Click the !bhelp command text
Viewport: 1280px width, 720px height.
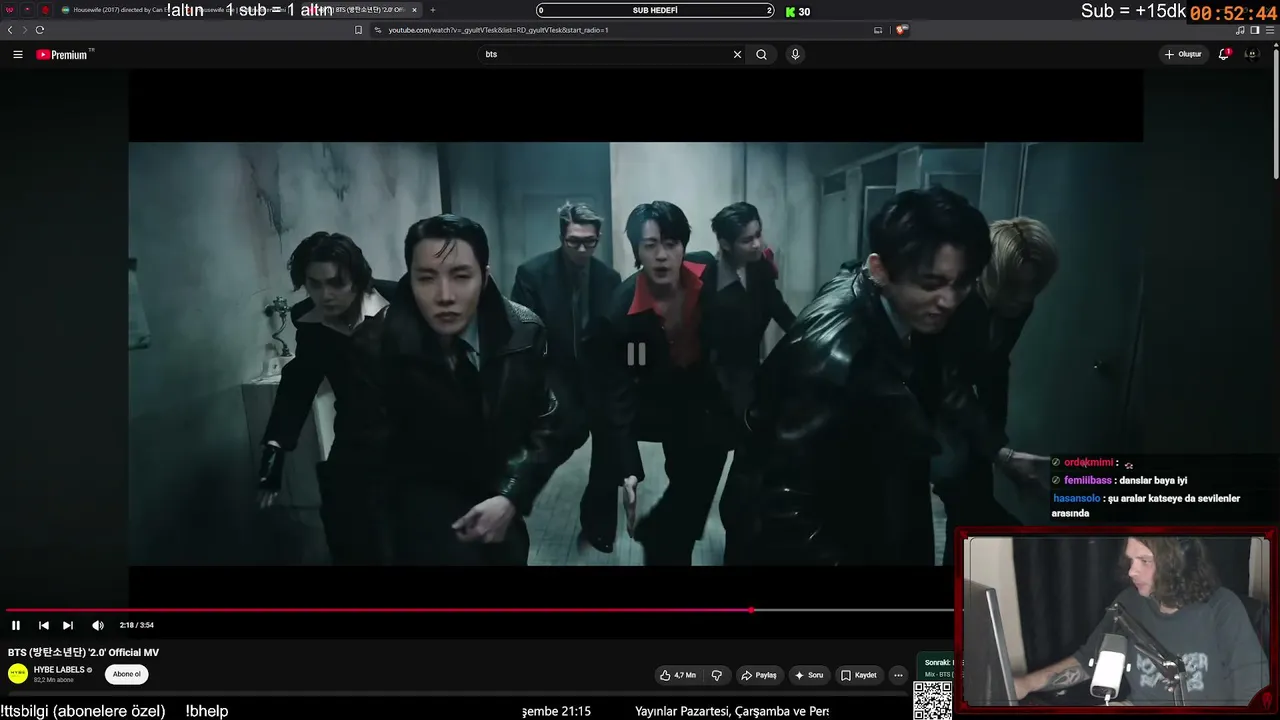point(207,711)
